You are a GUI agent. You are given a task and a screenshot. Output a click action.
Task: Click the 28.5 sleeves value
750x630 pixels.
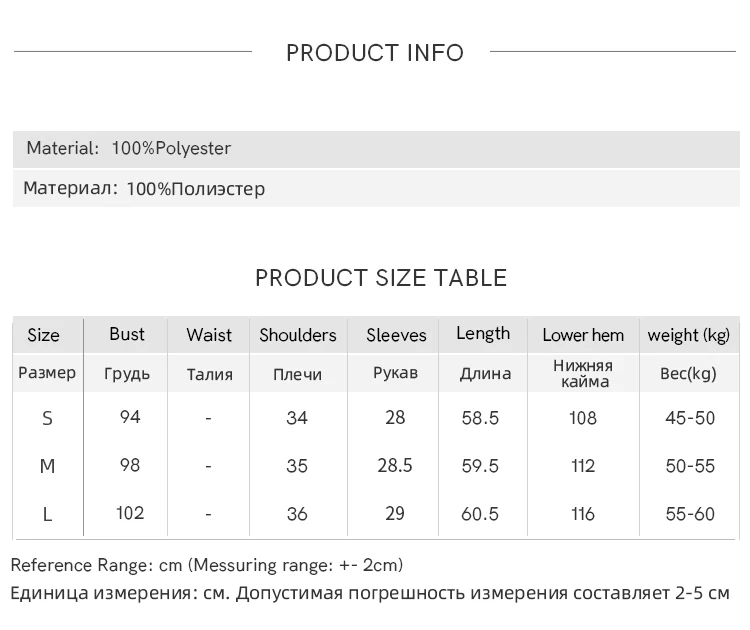click(x=395, y=466)
